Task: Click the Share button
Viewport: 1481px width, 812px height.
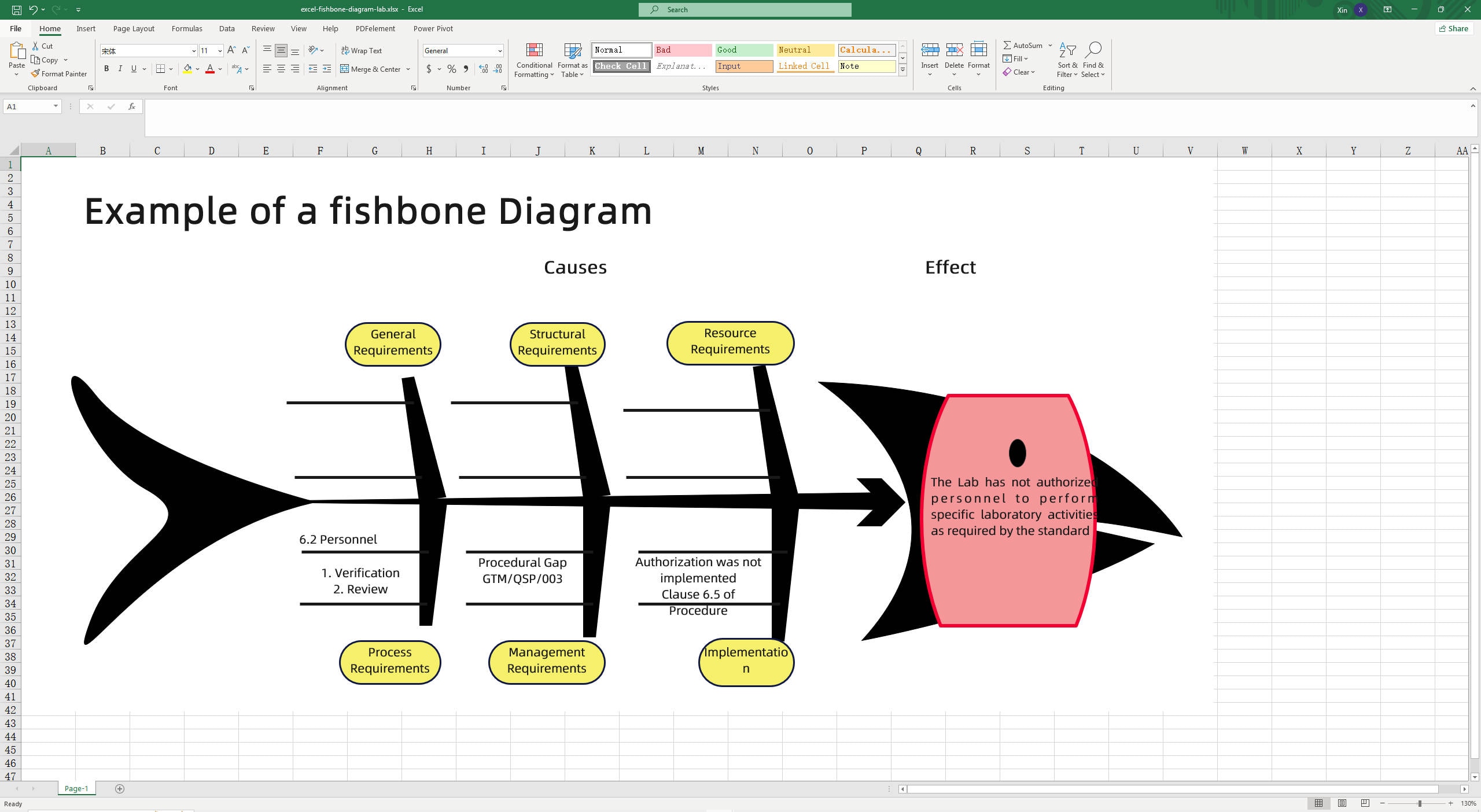Action: coord(1454,28)
